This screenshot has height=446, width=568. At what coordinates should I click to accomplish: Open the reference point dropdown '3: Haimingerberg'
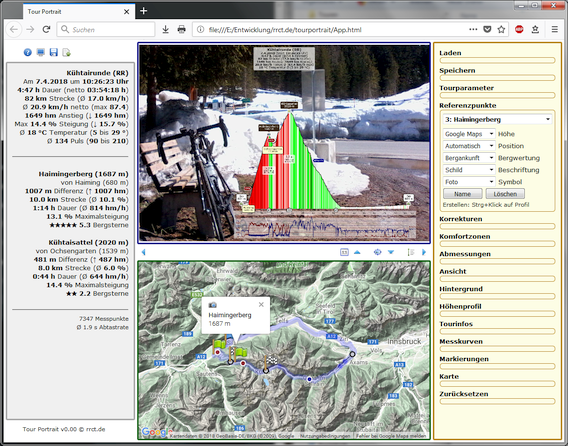tap(497, 119)
